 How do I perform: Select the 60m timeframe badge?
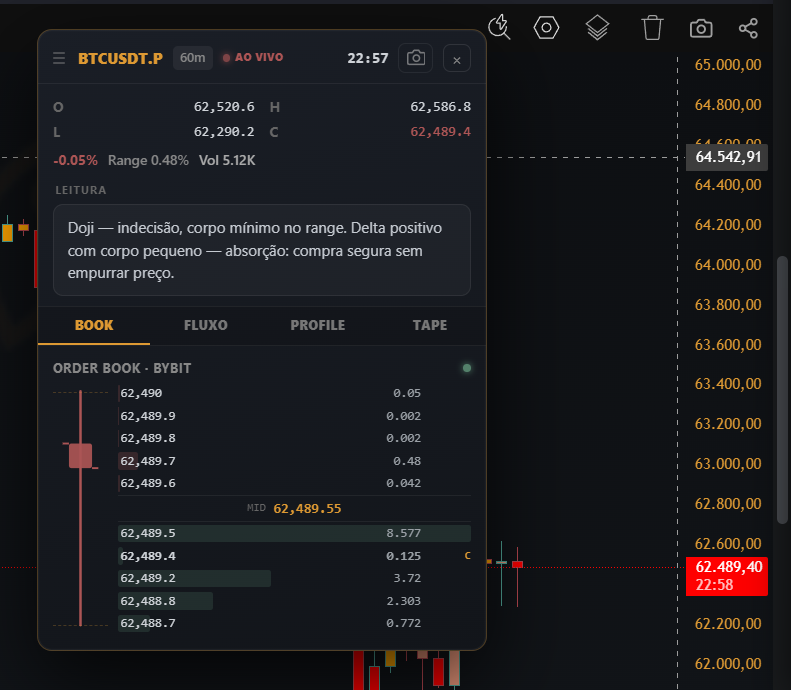click(x=193, y=58)
